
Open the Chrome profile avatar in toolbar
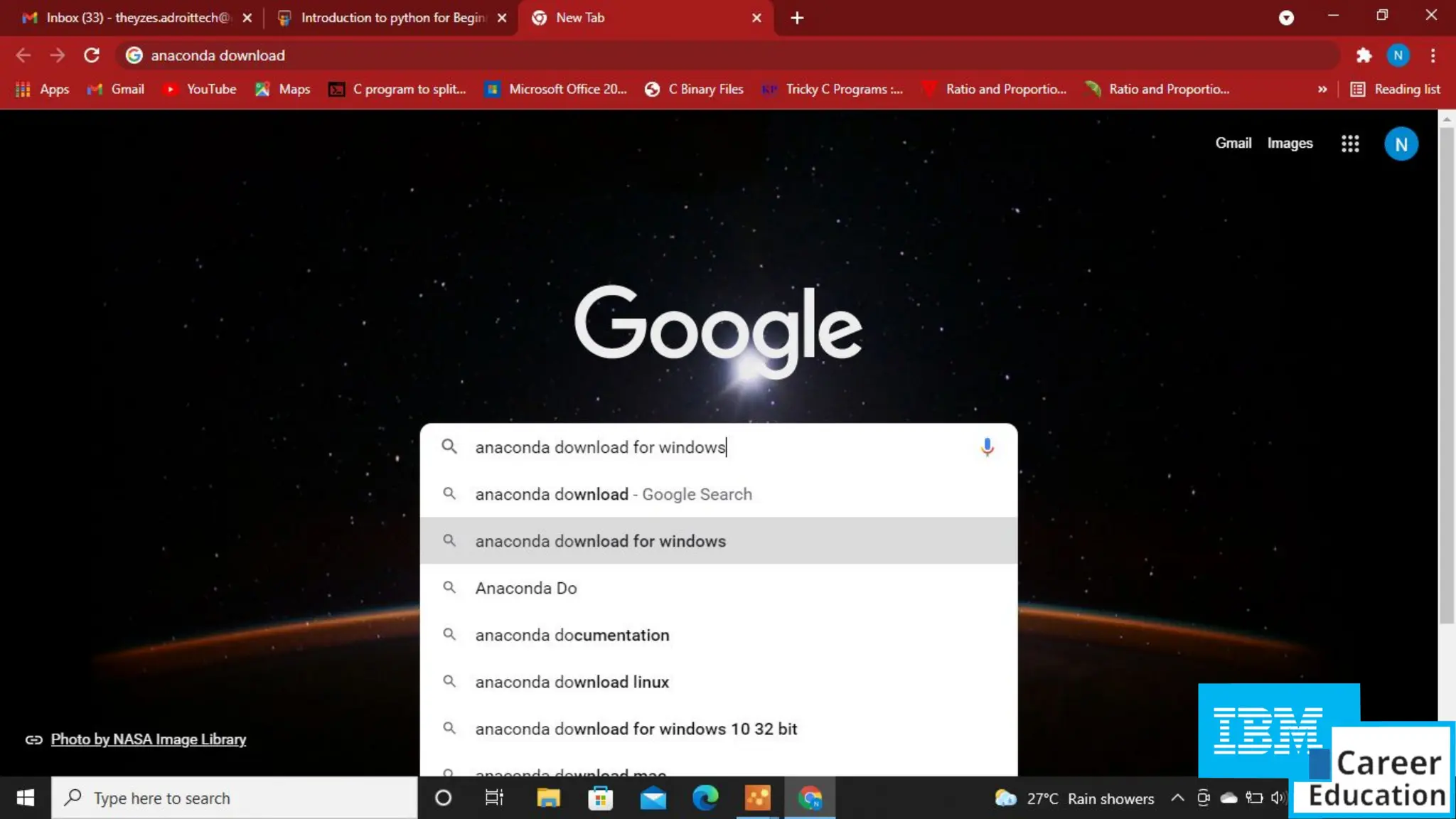(x=1398, y=55)
